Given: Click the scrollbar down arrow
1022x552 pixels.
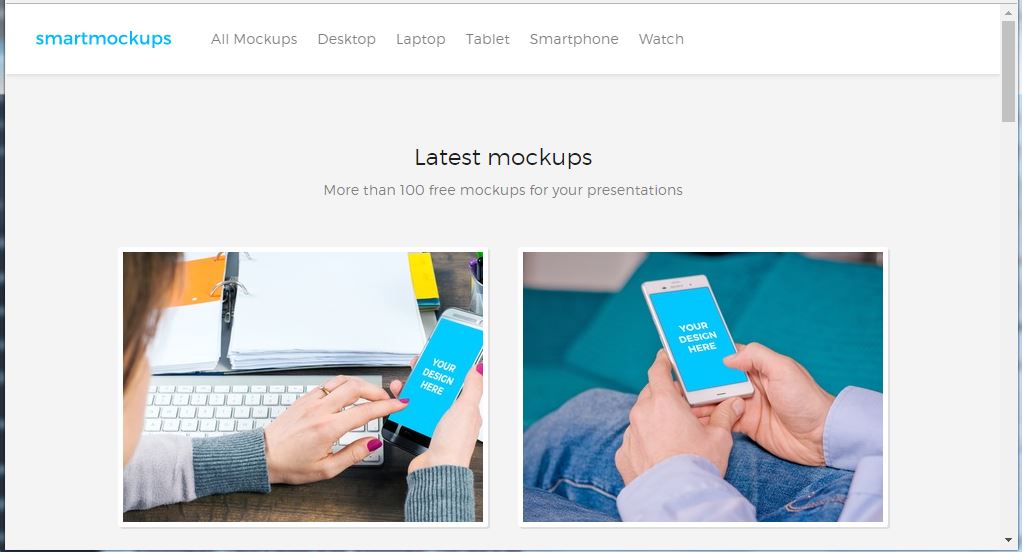Looking at the screenshot, I should tap(1008, 540).
